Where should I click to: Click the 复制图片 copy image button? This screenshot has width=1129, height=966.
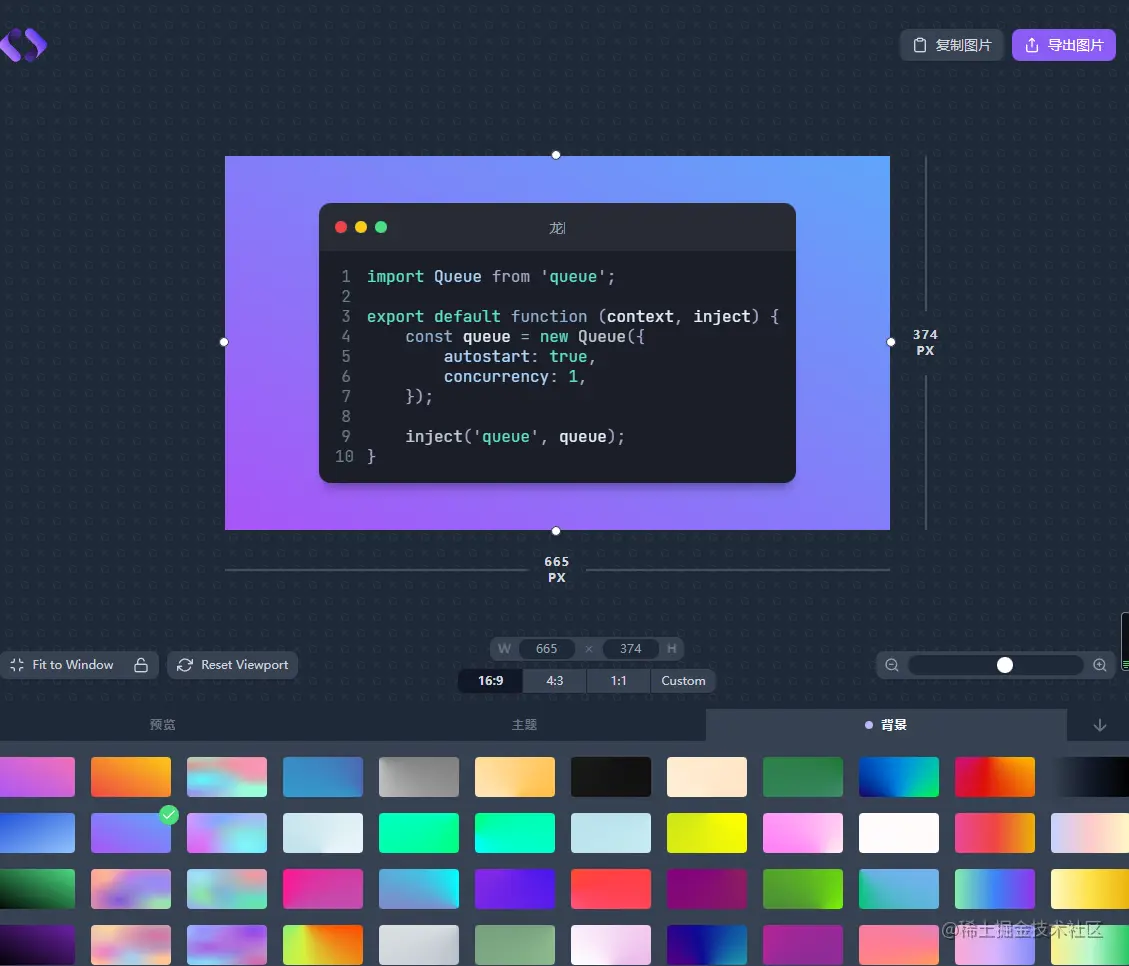[x=952, y=45]
